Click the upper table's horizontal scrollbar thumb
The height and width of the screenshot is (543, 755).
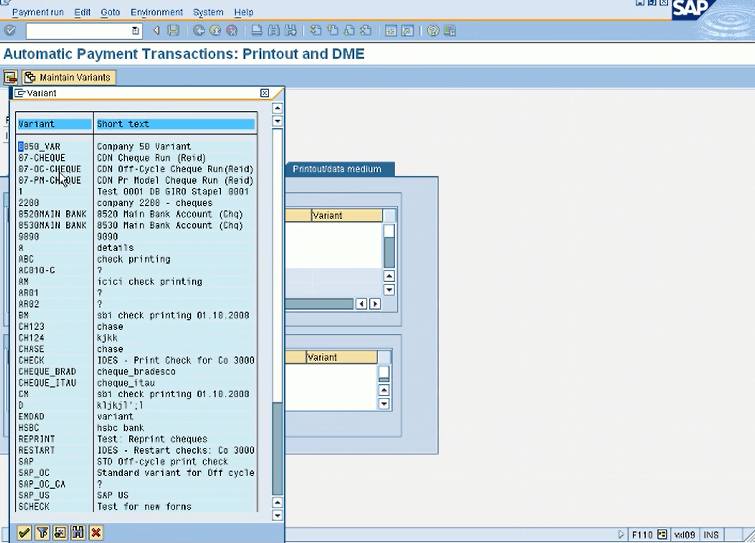(319, 304)
